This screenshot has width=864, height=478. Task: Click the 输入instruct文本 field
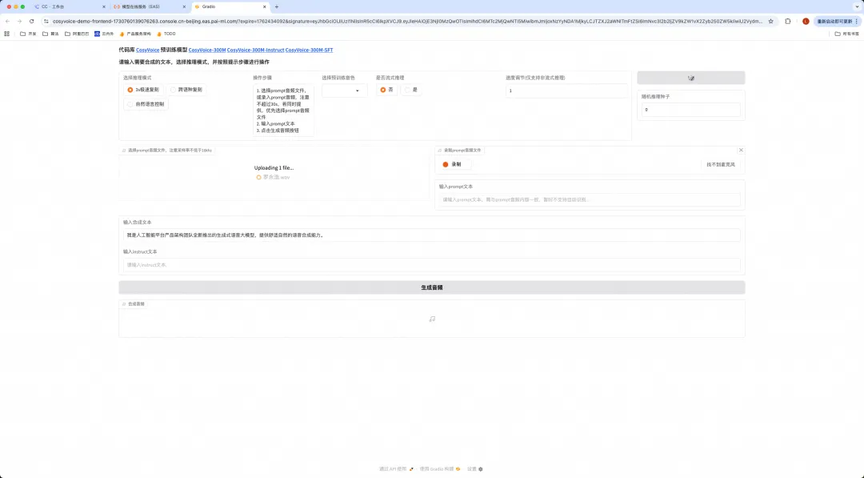[431, 265]
